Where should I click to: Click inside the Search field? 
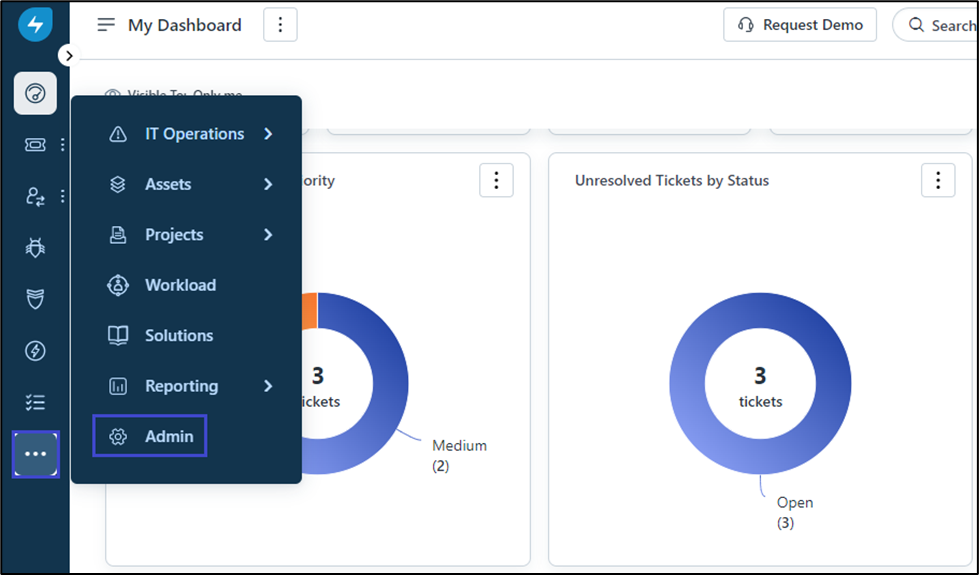click(x=945, y=25)
